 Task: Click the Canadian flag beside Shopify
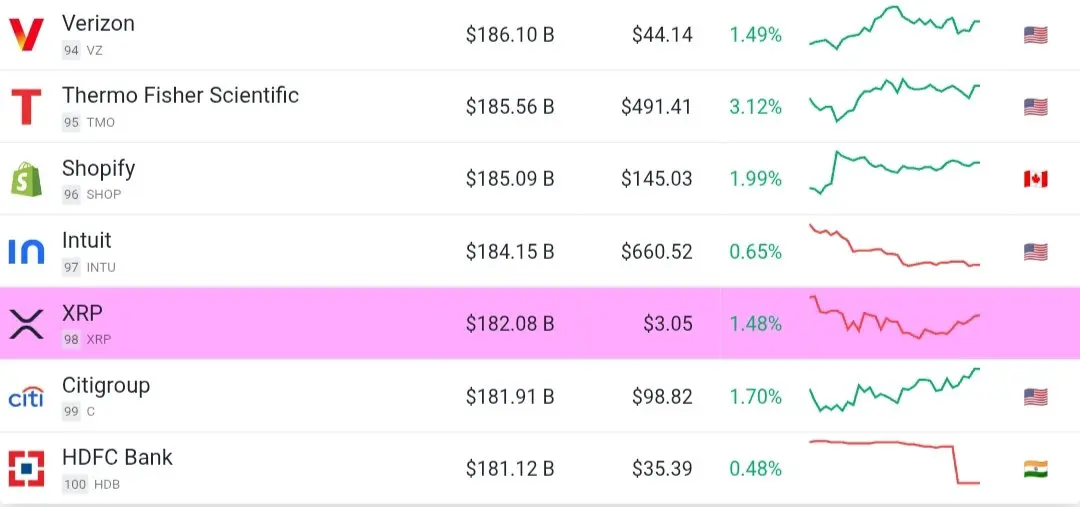click(1035, 179)
